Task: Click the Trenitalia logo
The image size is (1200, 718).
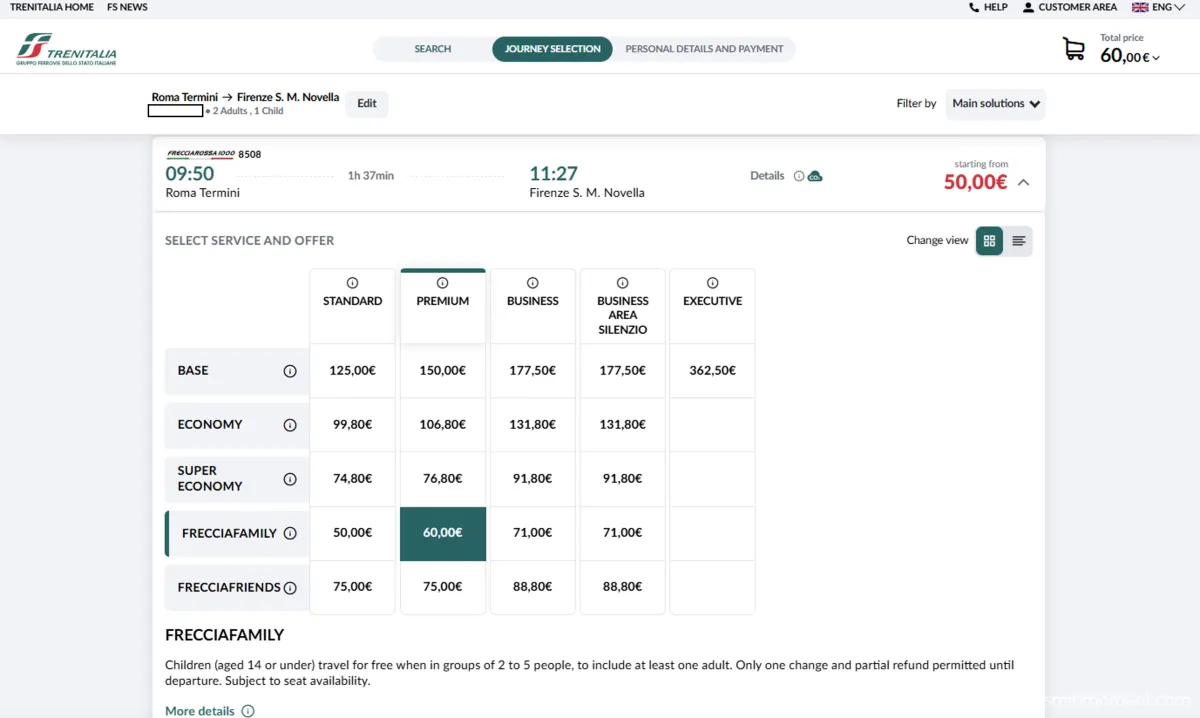Action: 67,49
